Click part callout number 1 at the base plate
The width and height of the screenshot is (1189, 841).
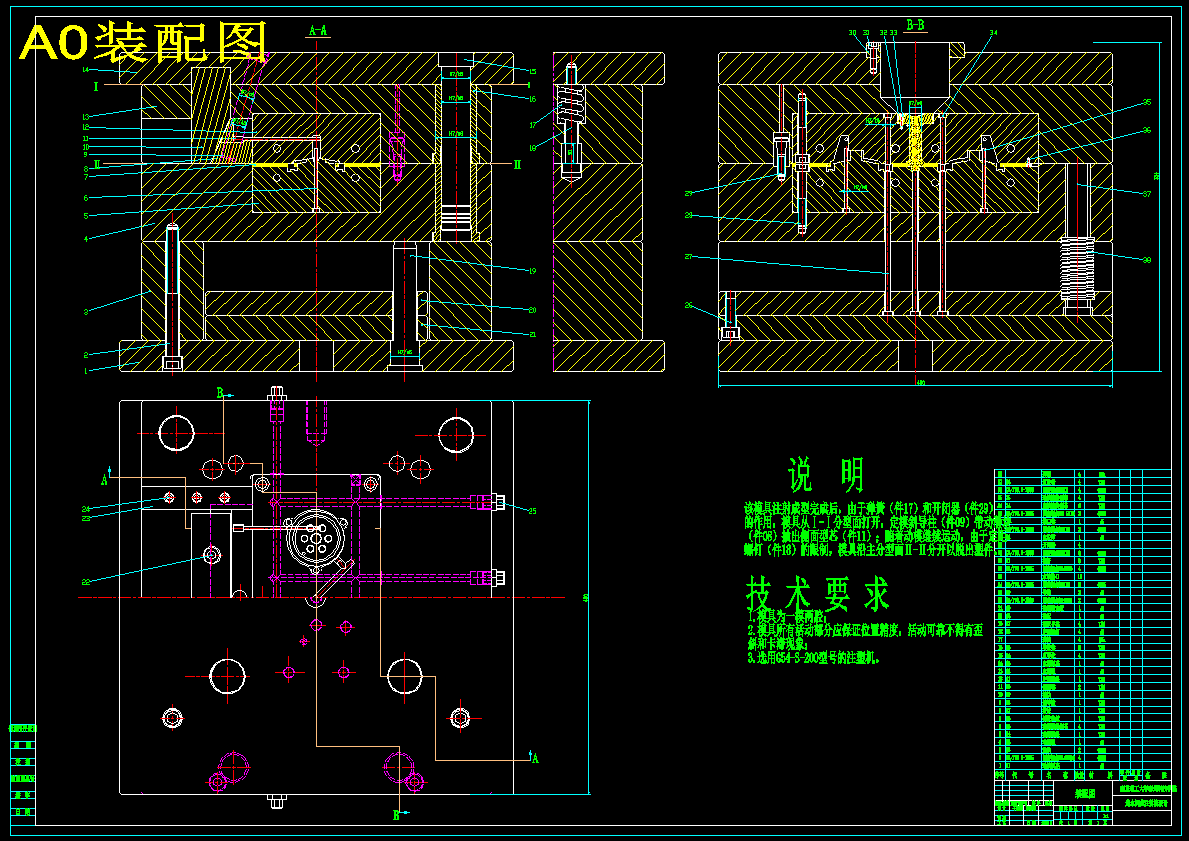pyautogui.click(x=86, y=372)
